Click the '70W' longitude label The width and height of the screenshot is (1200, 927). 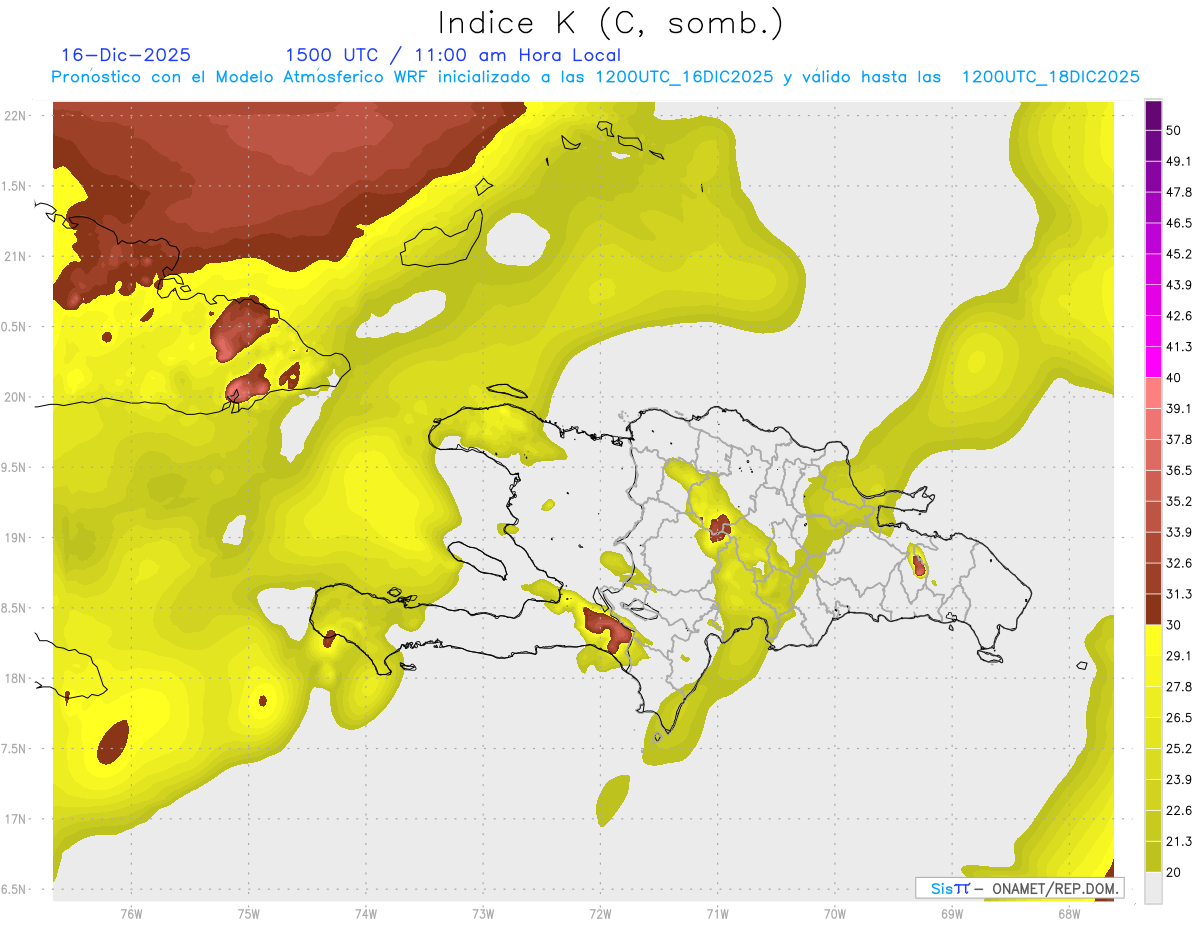coord(835,913)
